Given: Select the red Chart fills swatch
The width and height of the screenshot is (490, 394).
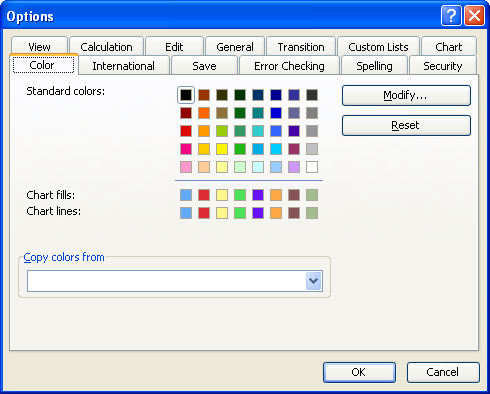Looking at the screenshot, I should (204, 195).
